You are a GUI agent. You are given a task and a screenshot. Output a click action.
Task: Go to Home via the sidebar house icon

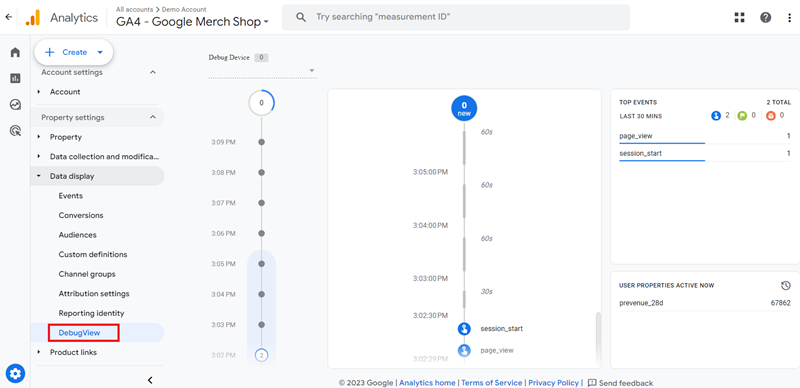15,52
